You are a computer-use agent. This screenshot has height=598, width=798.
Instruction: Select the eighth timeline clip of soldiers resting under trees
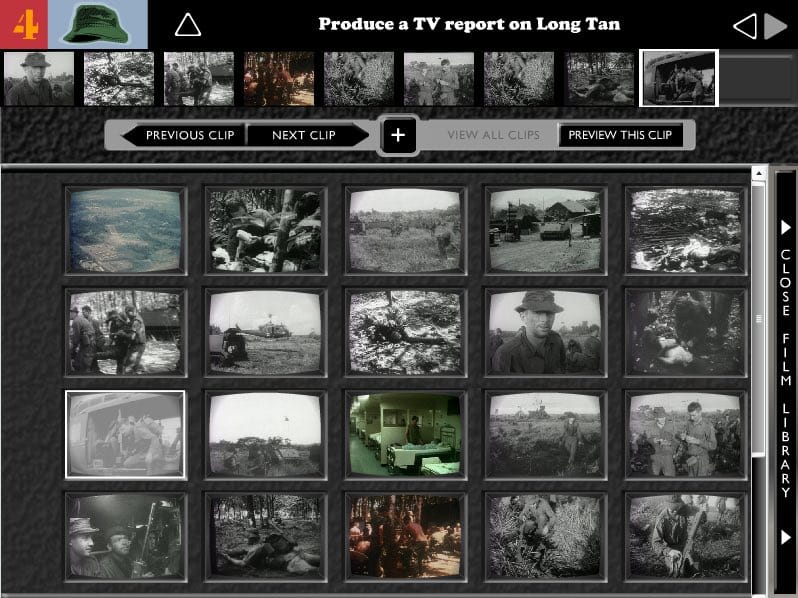(x=599, y=79)
